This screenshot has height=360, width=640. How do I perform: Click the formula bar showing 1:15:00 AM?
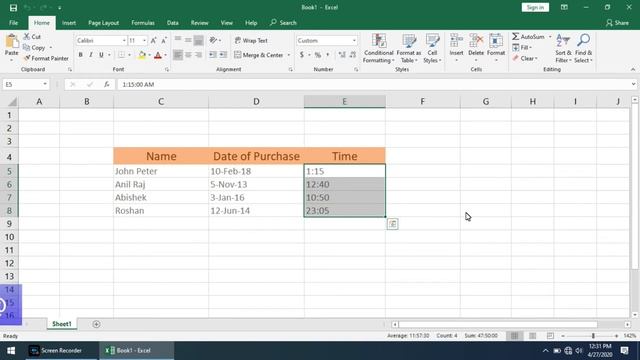(373, 84)
